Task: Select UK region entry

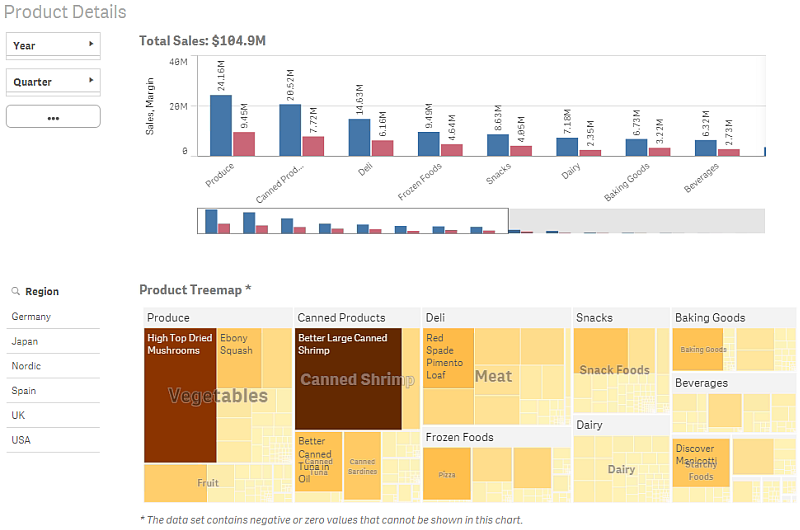Action: 19,415
